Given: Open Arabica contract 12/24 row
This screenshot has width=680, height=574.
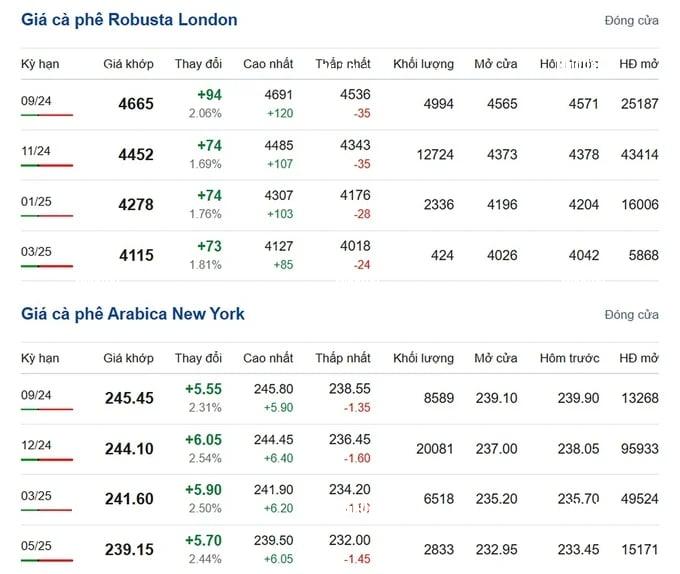Looking at the screenshot, I should (340, 449).
